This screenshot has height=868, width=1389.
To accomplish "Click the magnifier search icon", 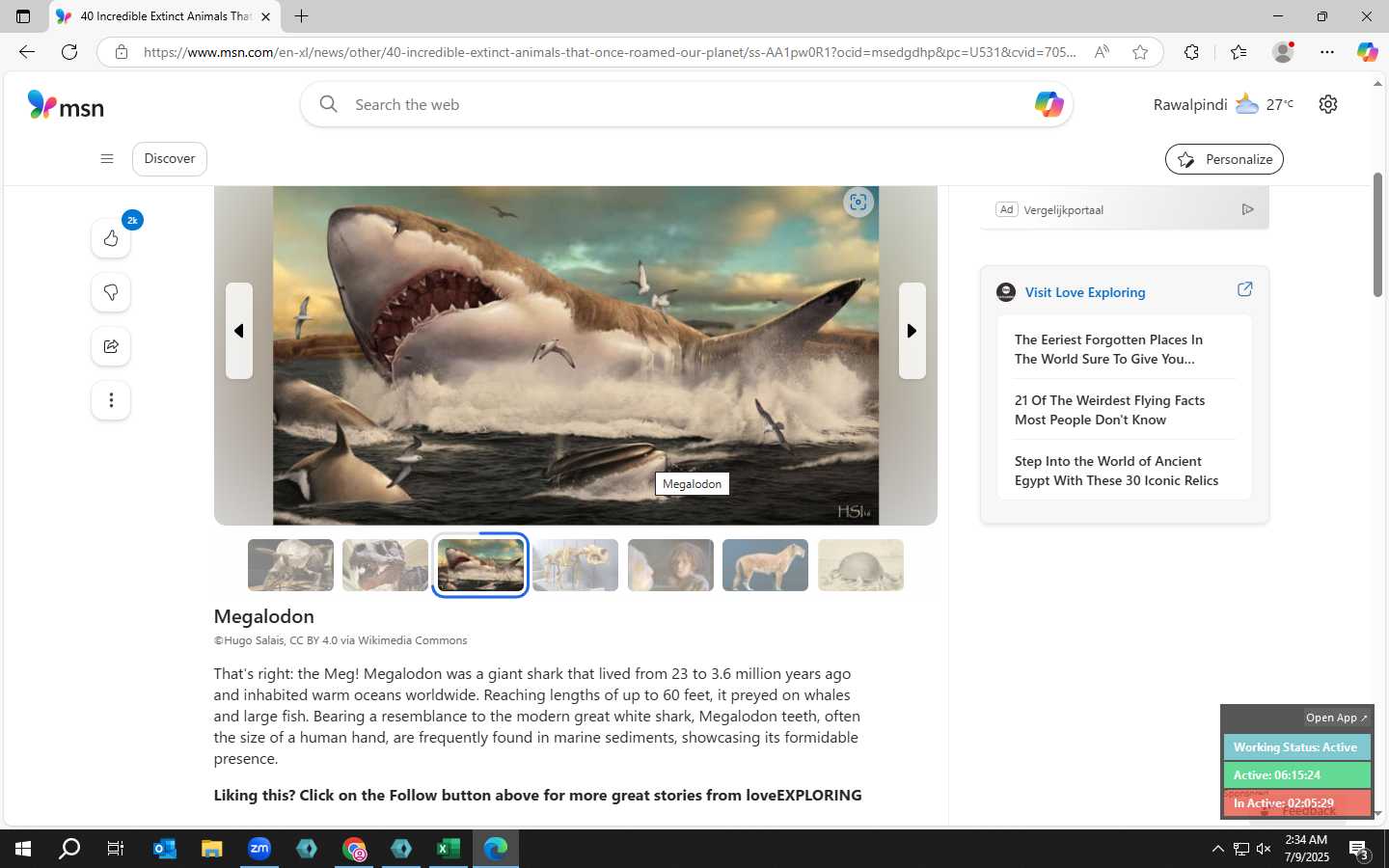I will pyautogui.click(x=329, y=104).
